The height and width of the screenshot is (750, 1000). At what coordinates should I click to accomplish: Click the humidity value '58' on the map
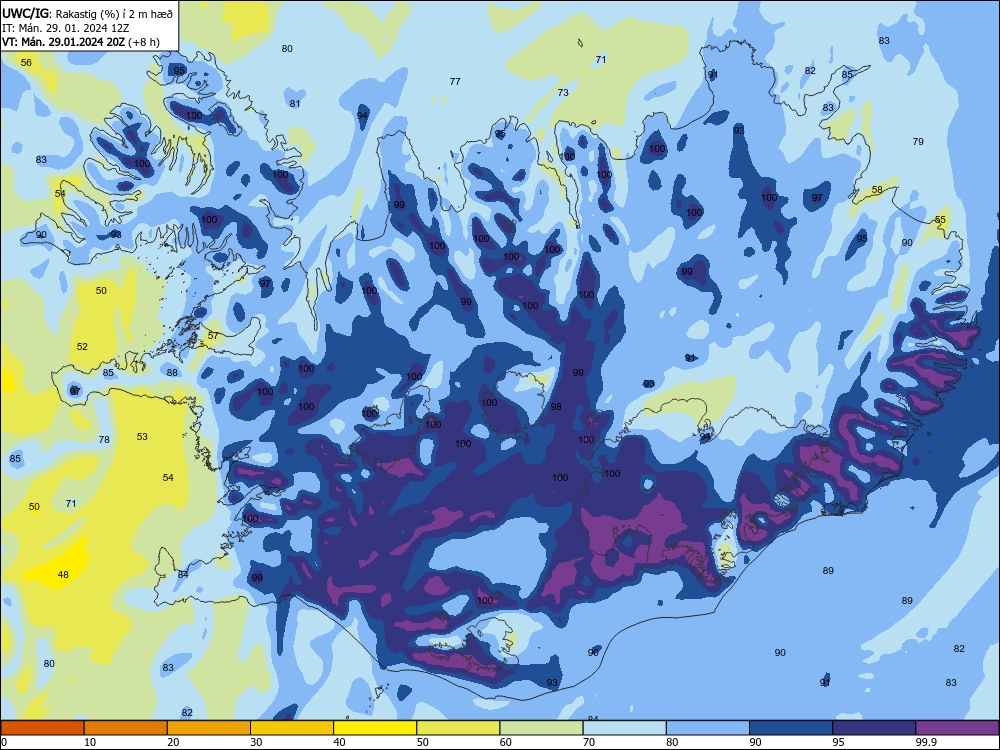pos(878,190)
